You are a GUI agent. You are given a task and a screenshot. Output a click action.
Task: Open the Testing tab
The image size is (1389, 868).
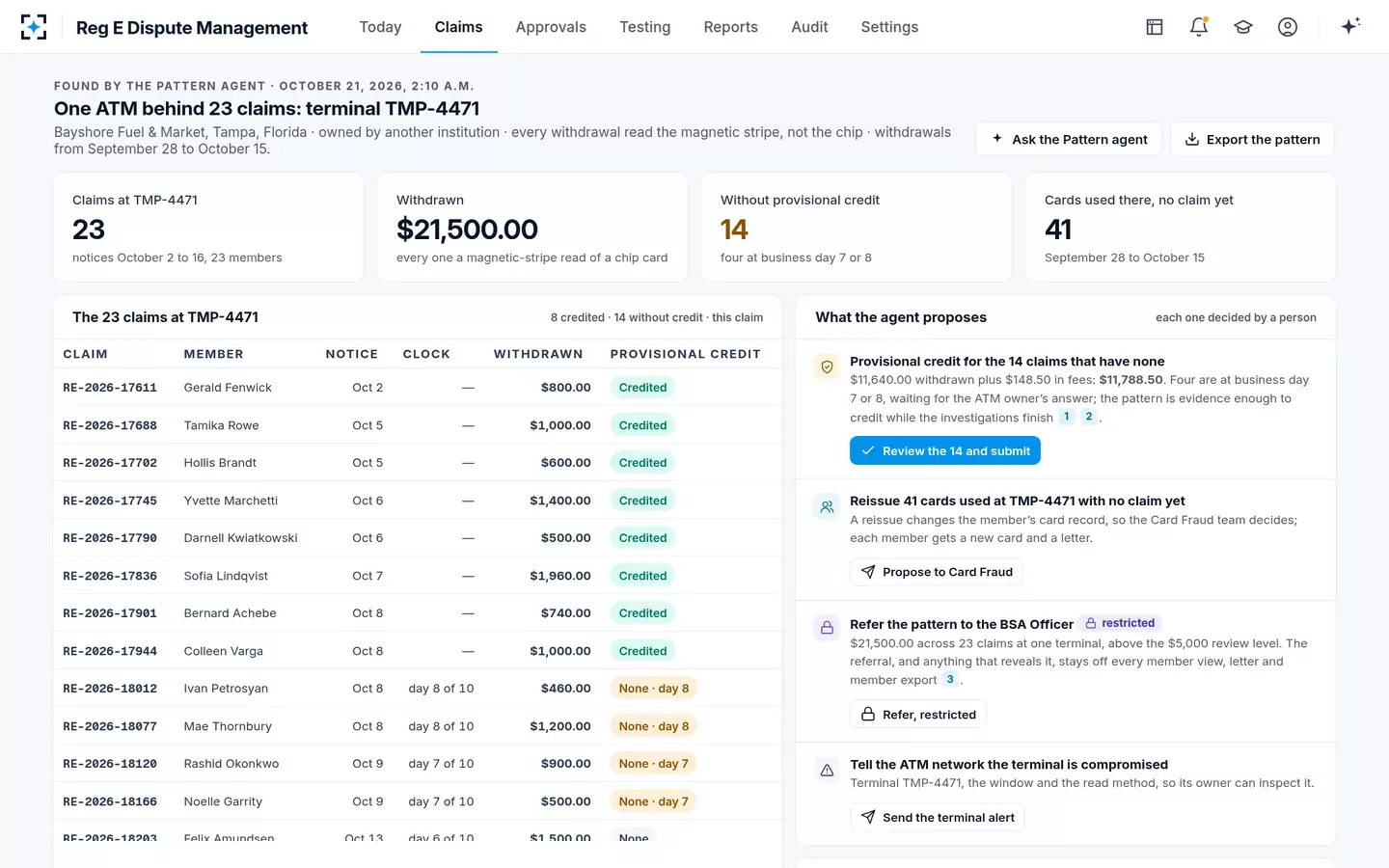tap(645, 27)
